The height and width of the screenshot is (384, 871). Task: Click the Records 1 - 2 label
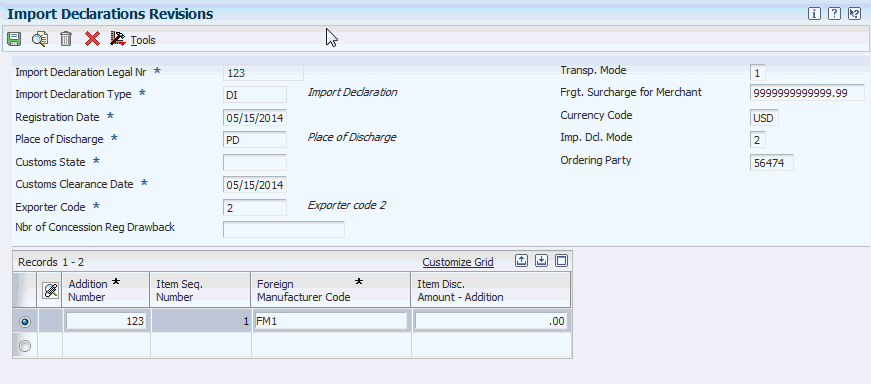pos(51,262)
